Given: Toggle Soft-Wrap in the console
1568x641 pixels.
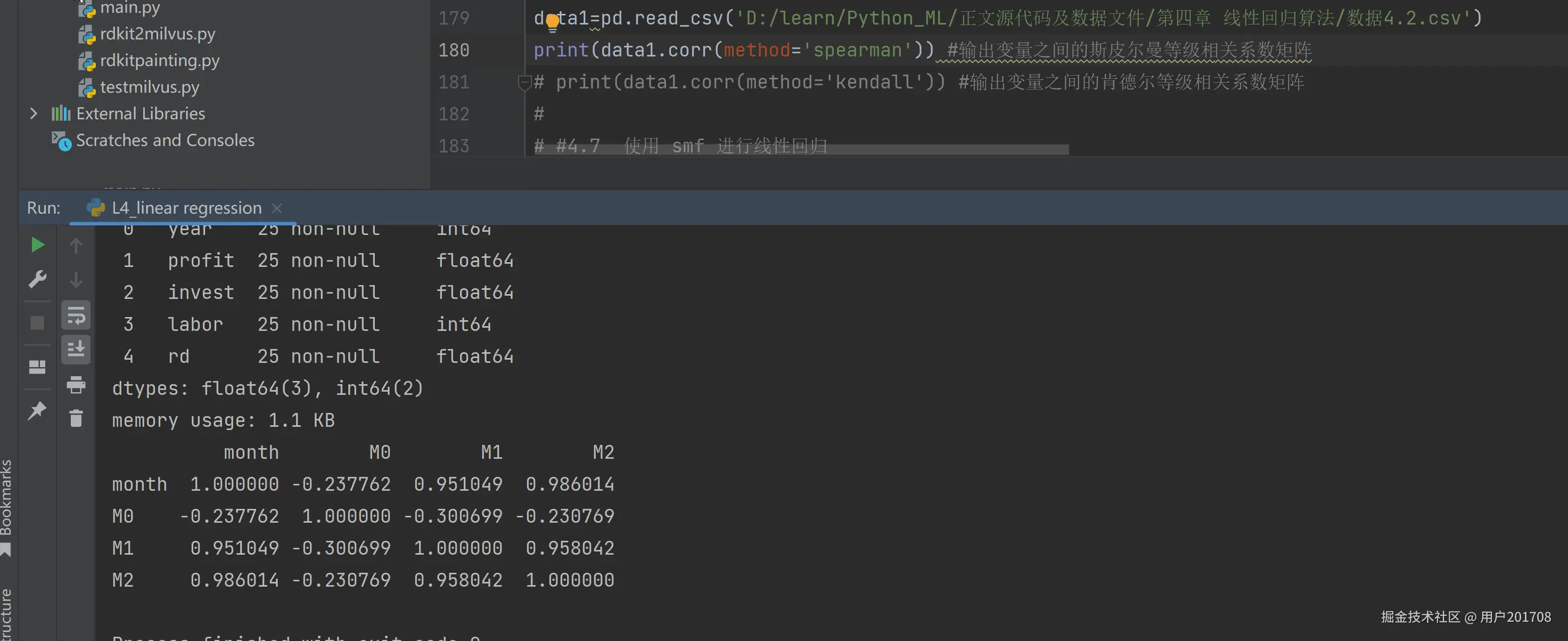Looking at the screenshot, I should pyautogui.click(x=76, y=315).
